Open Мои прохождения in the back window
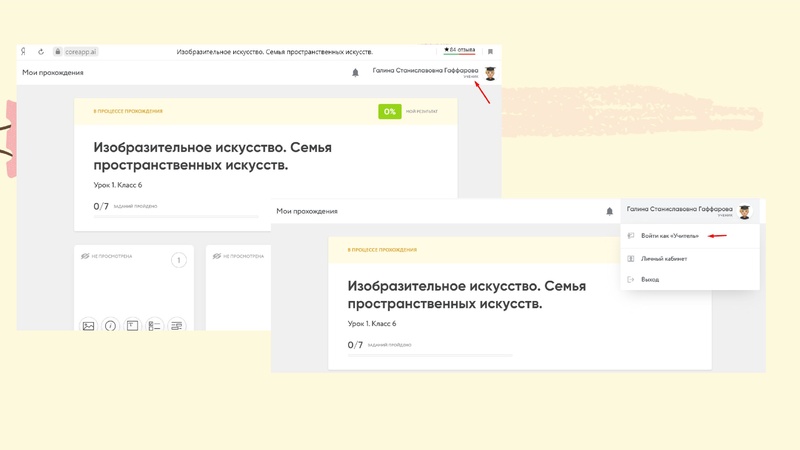Viewport: 800px width, 450px height. tap(53, 72)
